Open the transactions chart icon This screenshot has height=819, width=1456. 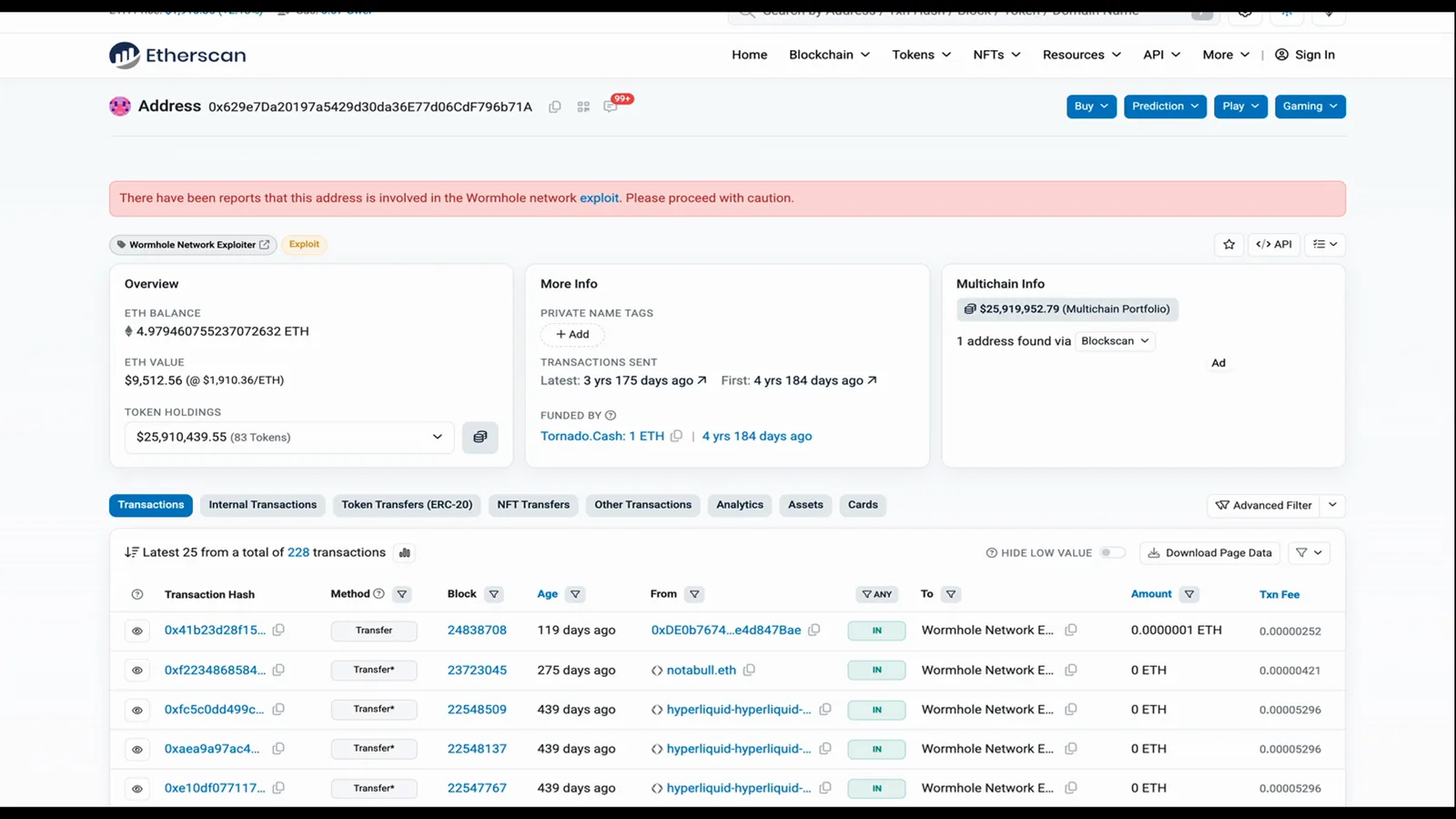(405, 552)
